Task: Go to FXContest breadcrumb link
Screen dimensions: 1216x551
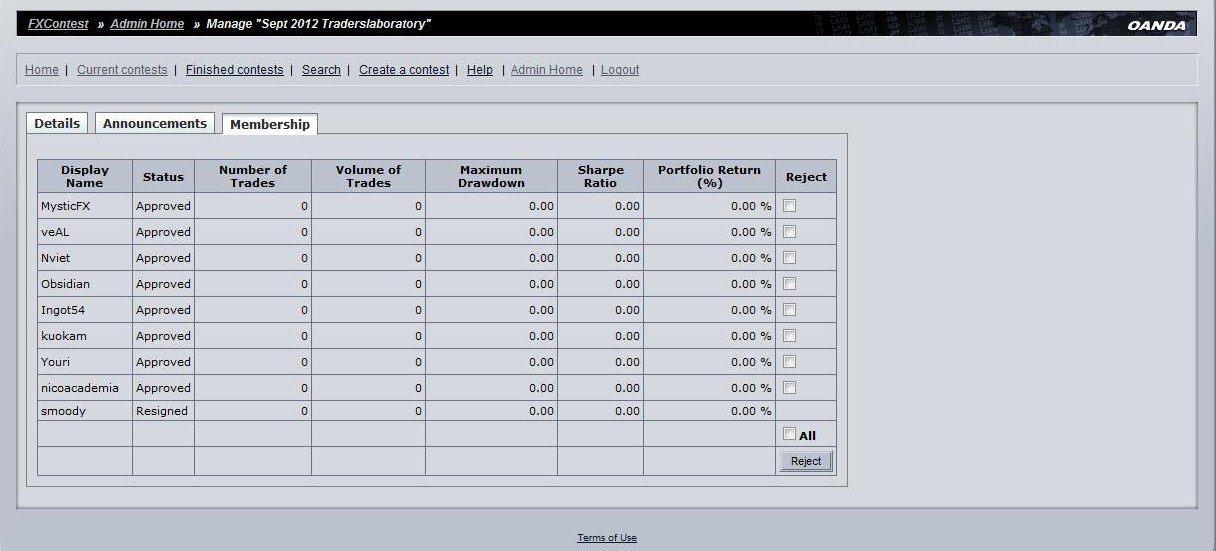Action: [58, 24]
